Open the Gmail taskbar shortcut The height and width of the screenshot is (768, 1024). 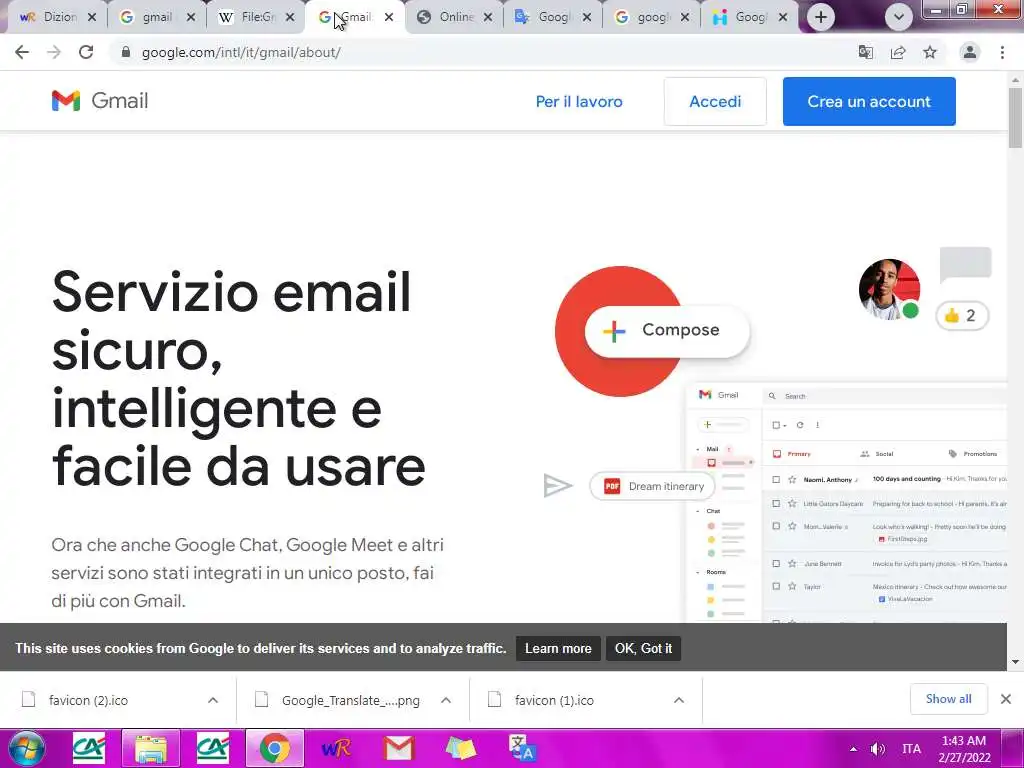tap(398, 748)
